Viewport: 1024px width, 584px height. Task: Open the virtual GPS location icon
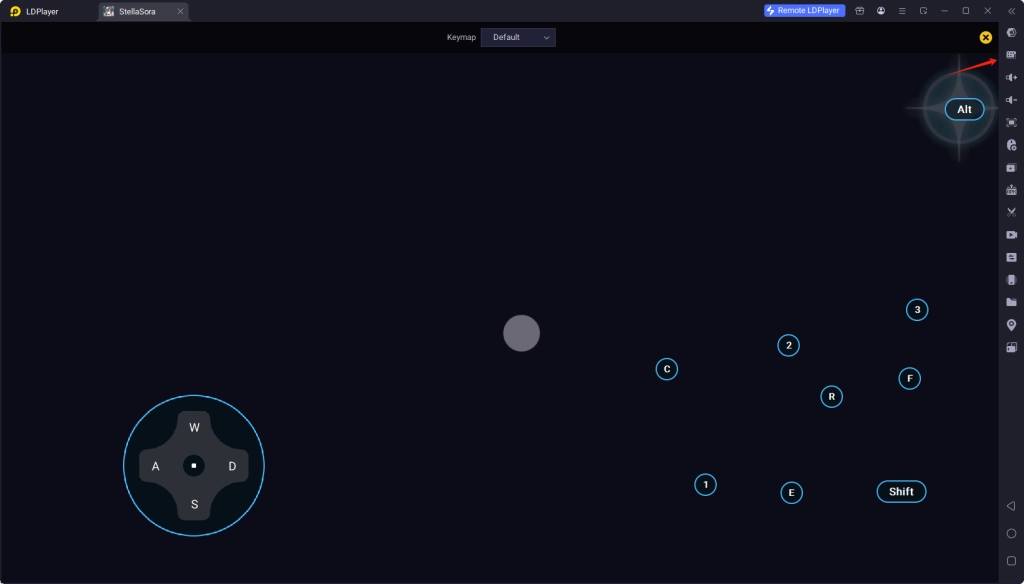point(1010,324)
